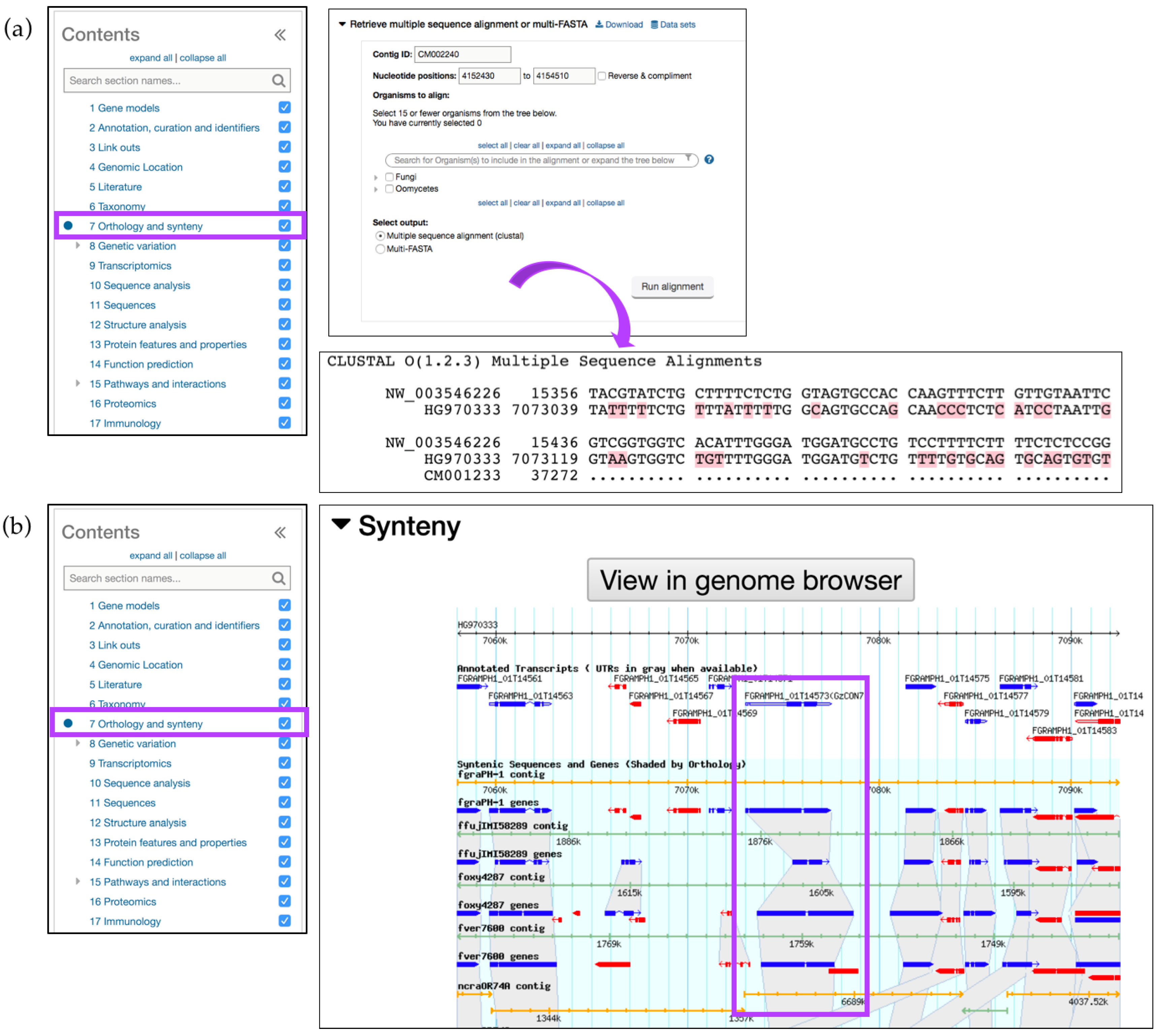Expand 15 Pathways and interactions in upper Contents
The width and height of the screenshot is (1158, 1036).
78,383
